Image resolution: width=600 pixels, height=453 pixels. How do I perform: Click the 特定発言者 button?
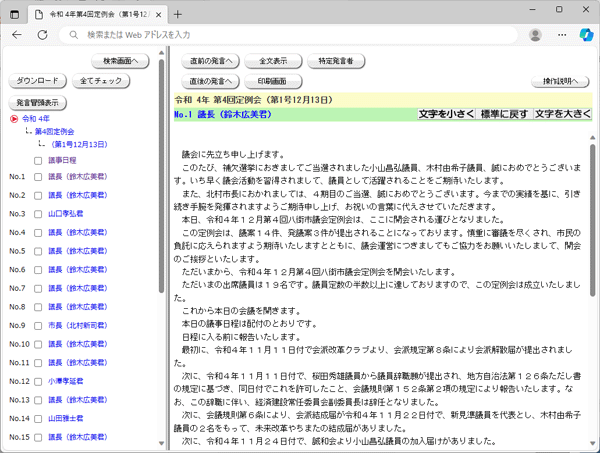click(x=336, y=61)
